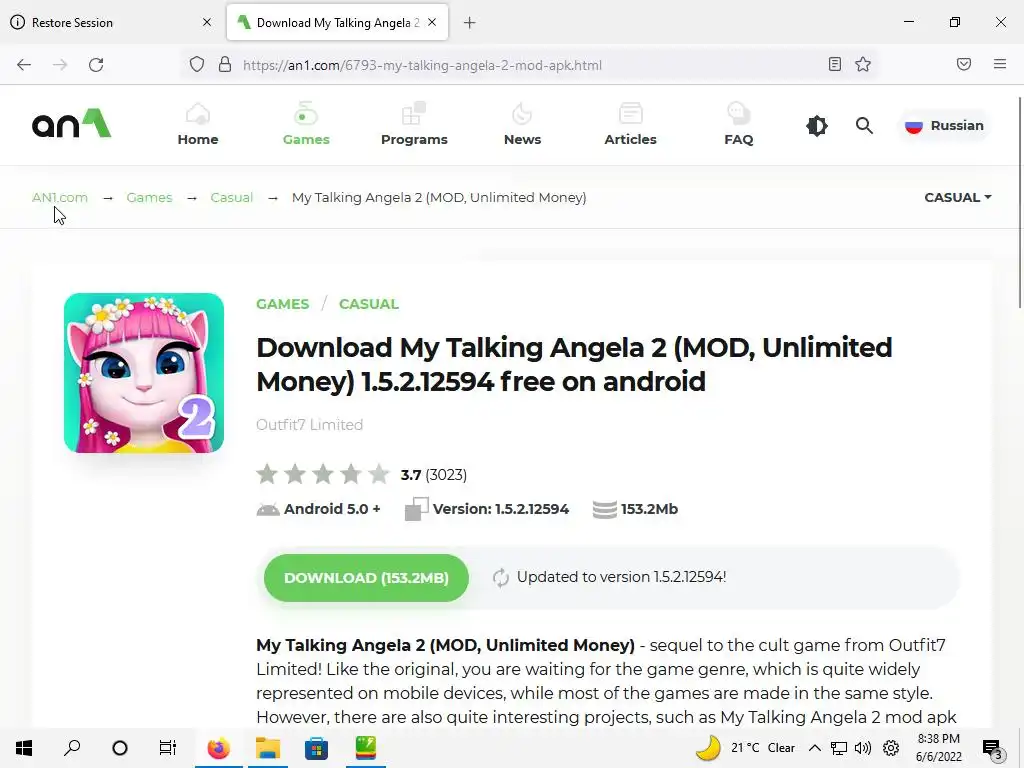Viewport: 1024px width, 768px height.
Task: Click the GAMES category label above title
Action: [x=282, y=304]
